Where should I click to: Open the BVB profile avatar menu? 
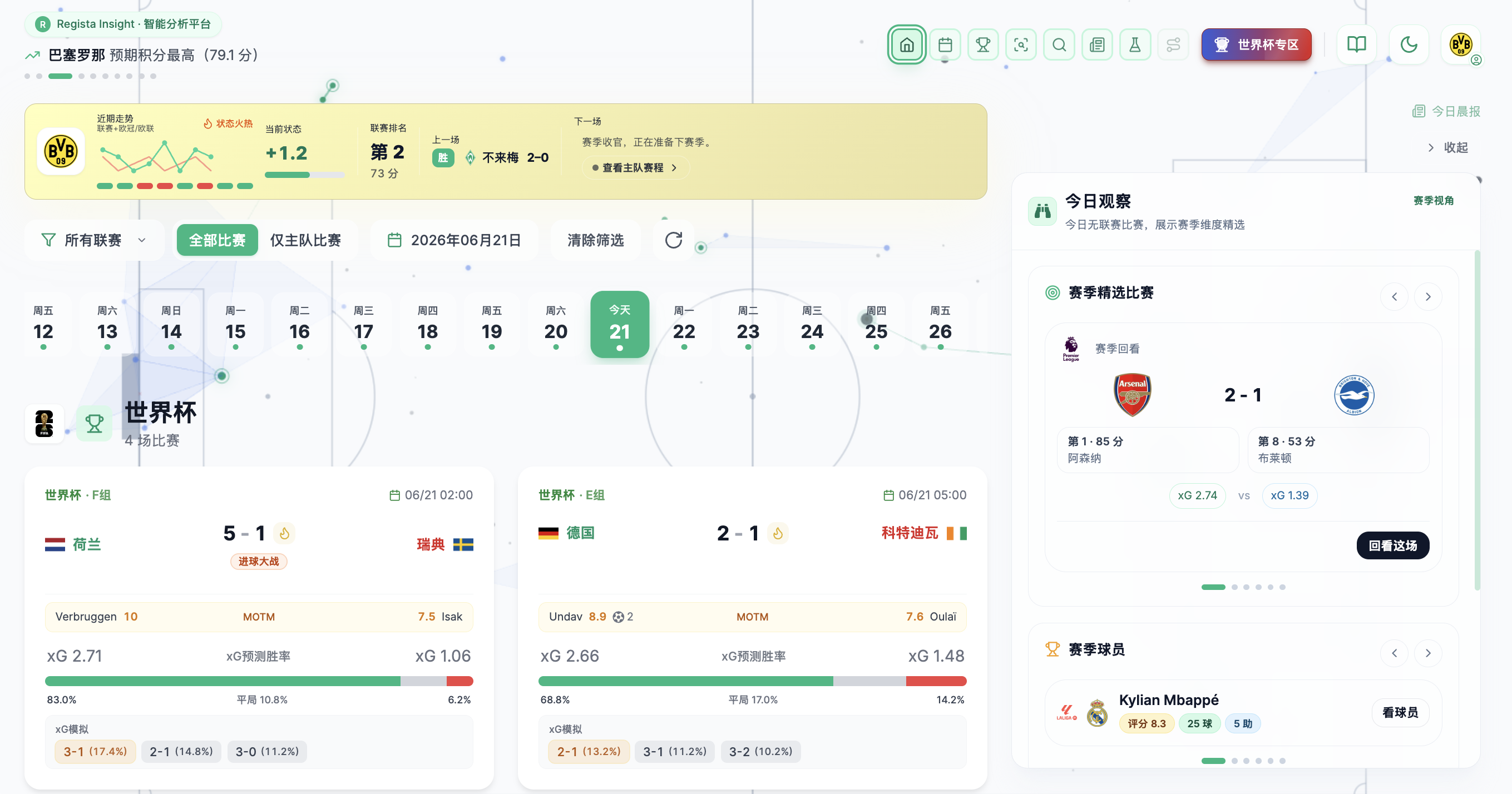click(x=1461, y=44)
